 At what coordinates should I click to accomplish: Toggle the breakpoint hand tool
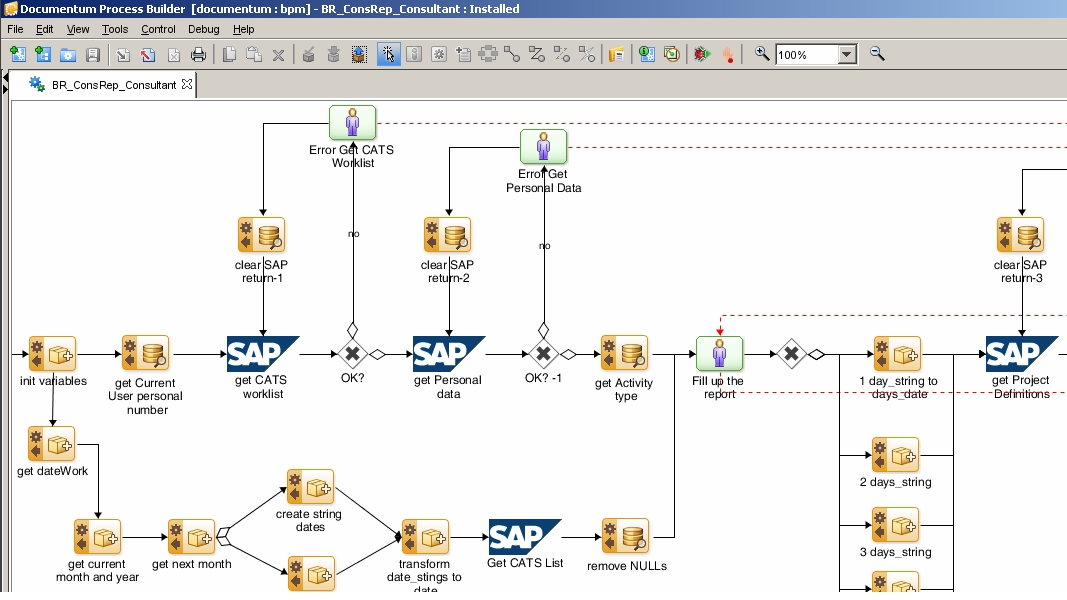pyautogui.click(x=727, y=55)
